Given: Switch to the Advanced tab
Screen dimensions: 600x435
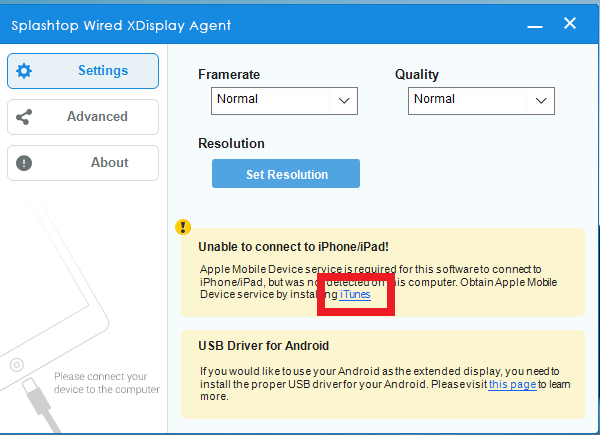Looking at the screenshot, I should pyautogui.click(x=83, y=117).
